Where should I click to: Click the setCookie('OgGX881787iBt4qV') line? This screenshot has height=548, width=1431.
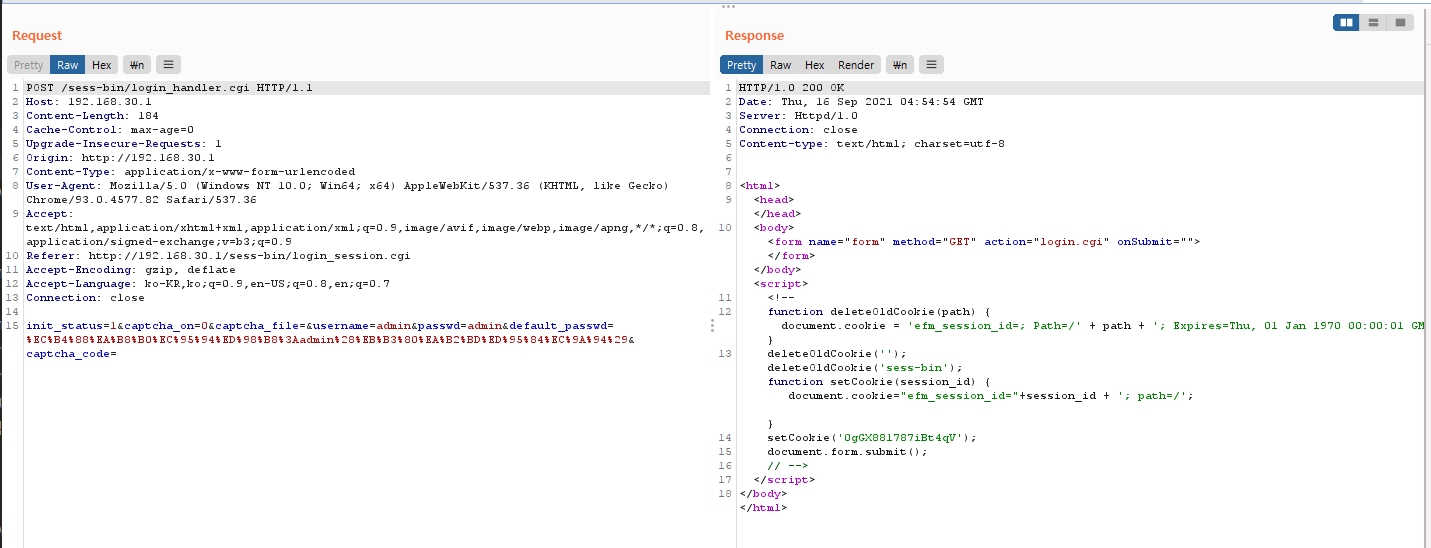(x=870, y=438)
